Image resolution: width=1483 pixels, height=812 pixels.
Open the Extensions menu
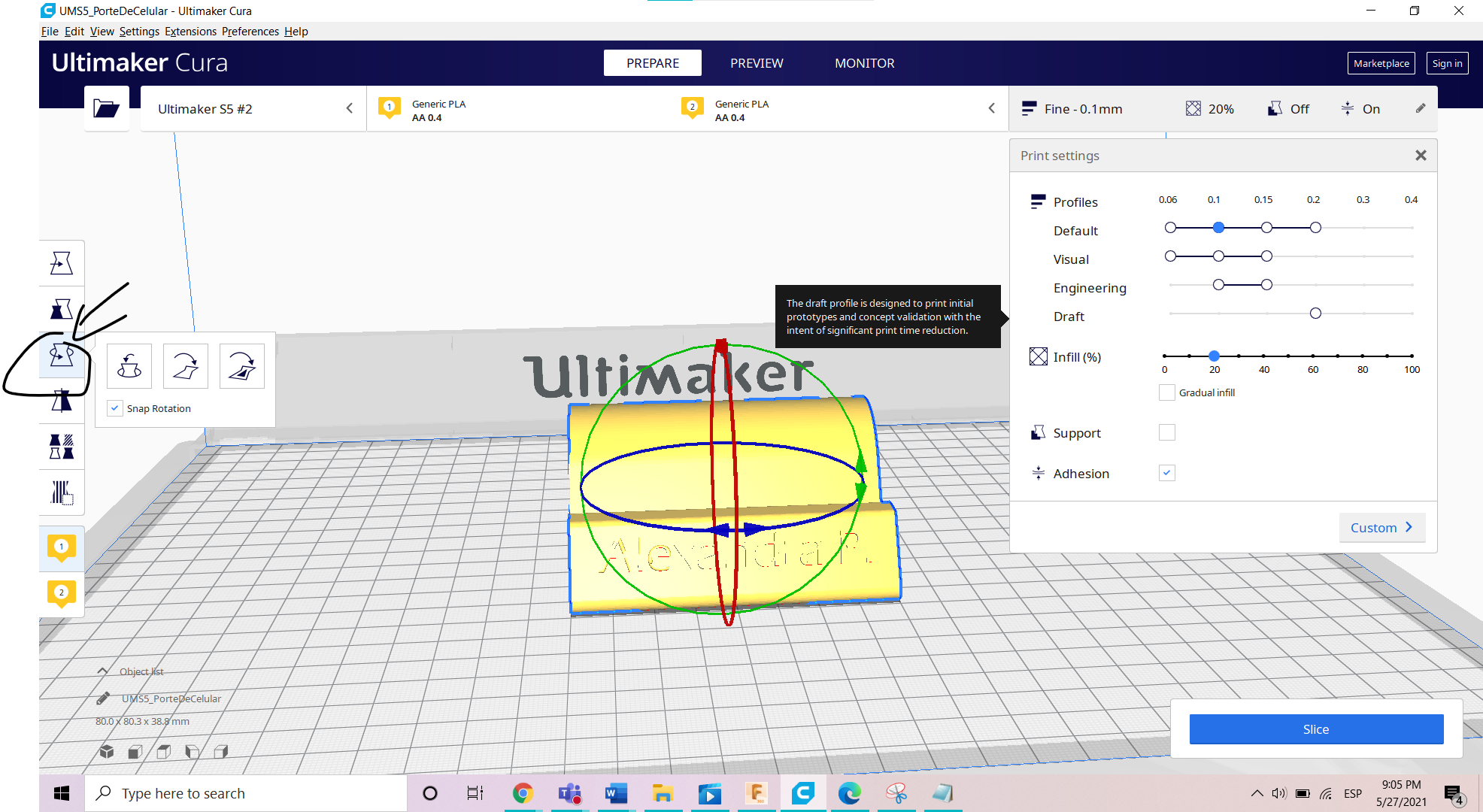point(190,32)
